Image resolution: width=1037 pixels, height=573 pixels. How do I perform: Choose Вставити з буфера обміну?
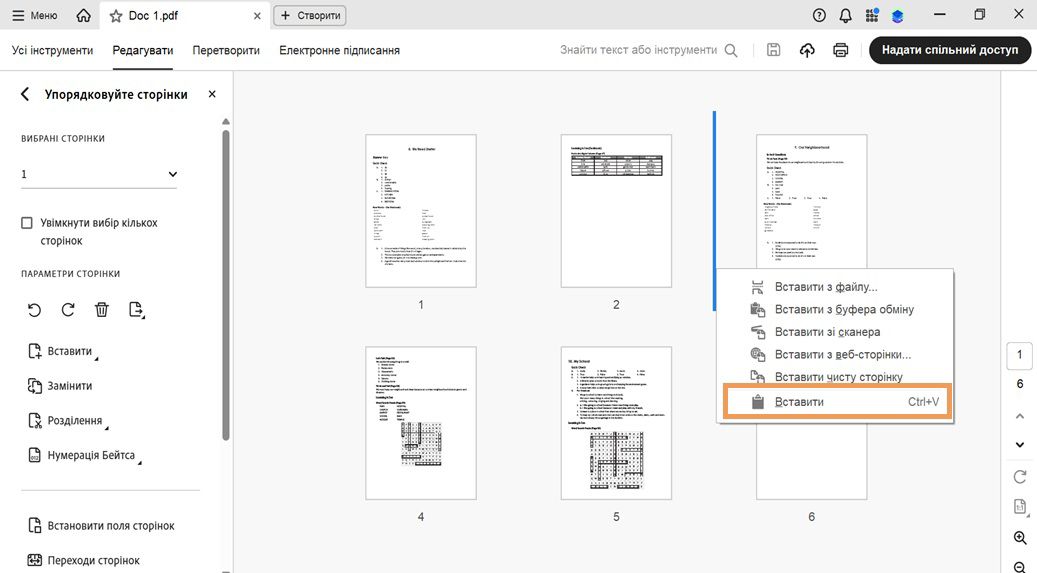pyautogui.click(x=835, y=310)
